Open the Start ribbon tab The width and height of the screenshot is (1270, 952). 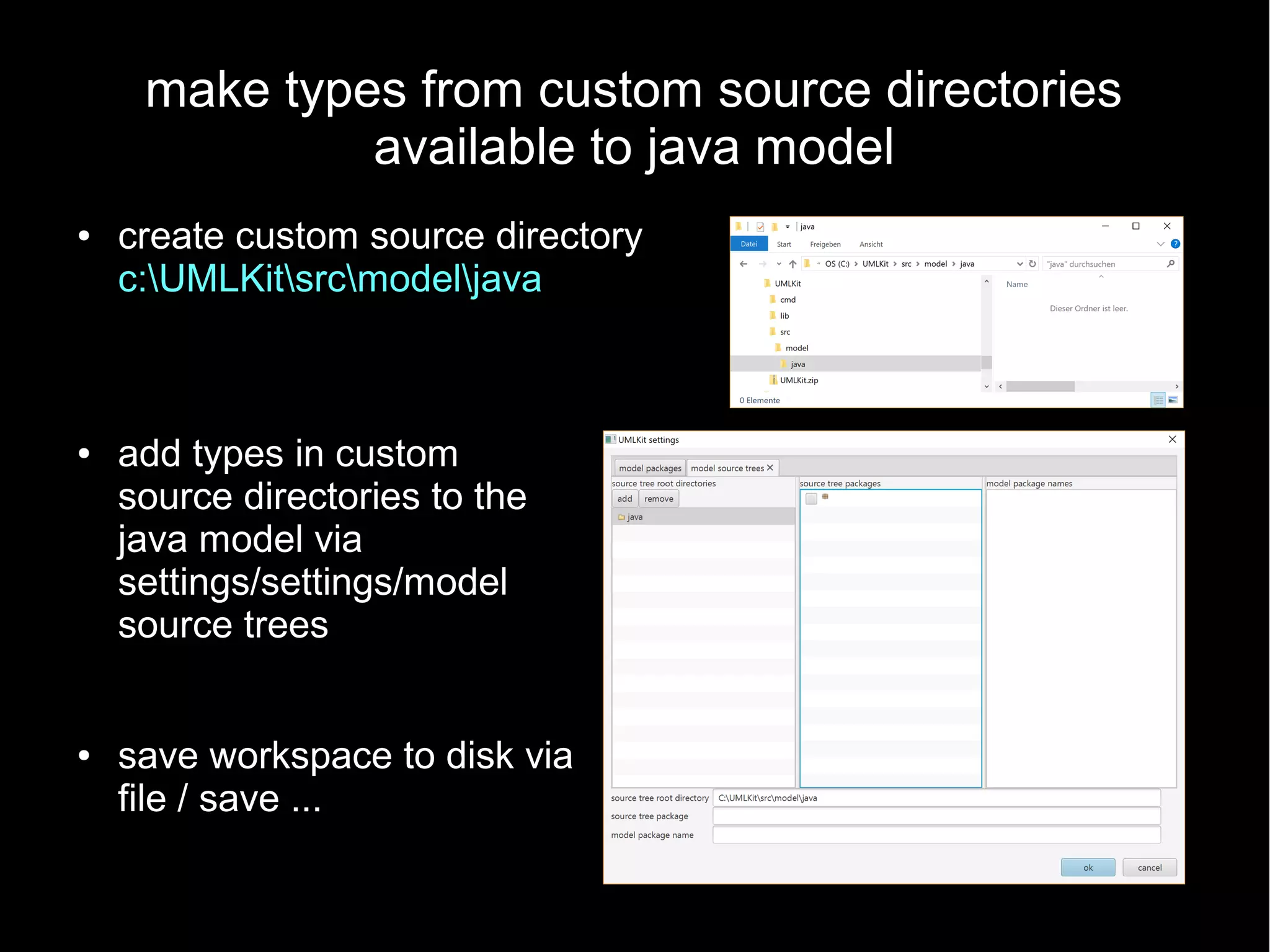click(784, 244)
